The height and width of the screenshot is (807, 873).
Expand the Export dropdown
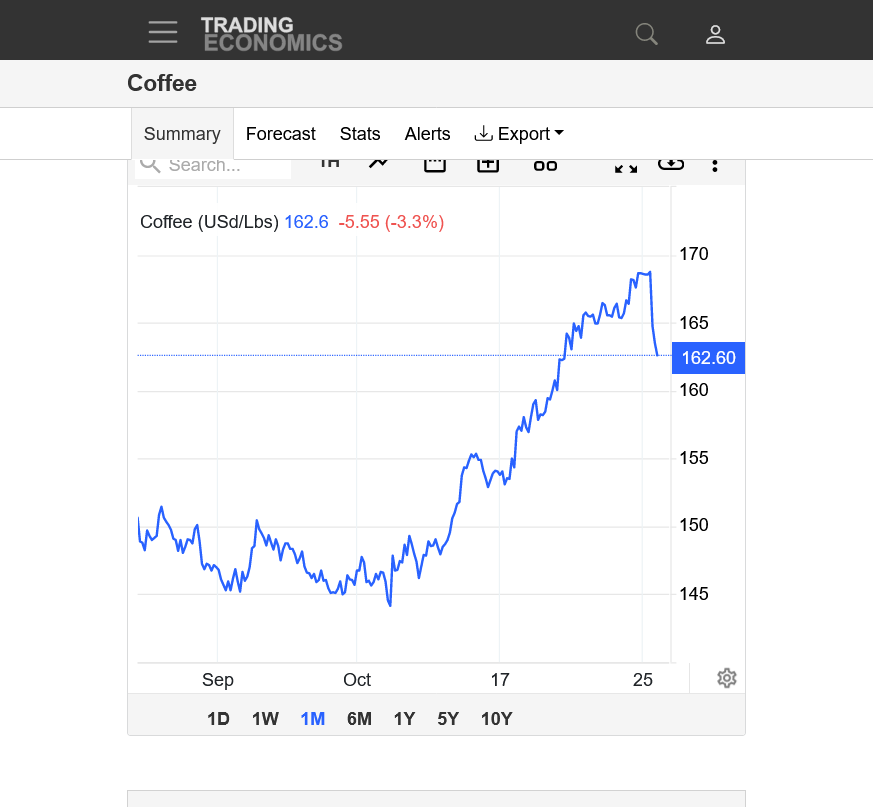(x=519, y=134)
